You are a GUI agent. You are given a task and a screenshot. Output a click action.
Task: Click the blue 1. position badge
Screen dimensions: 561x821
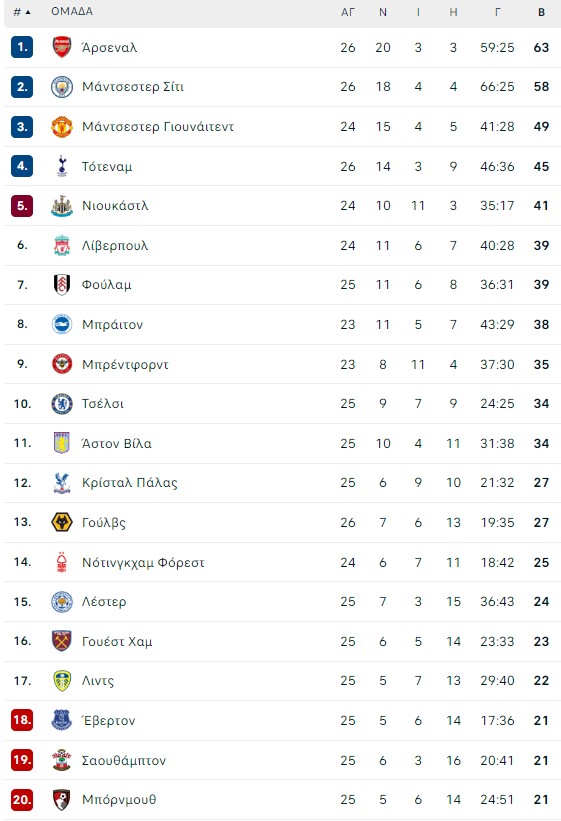pyautogui.click(x=22, y=47)
